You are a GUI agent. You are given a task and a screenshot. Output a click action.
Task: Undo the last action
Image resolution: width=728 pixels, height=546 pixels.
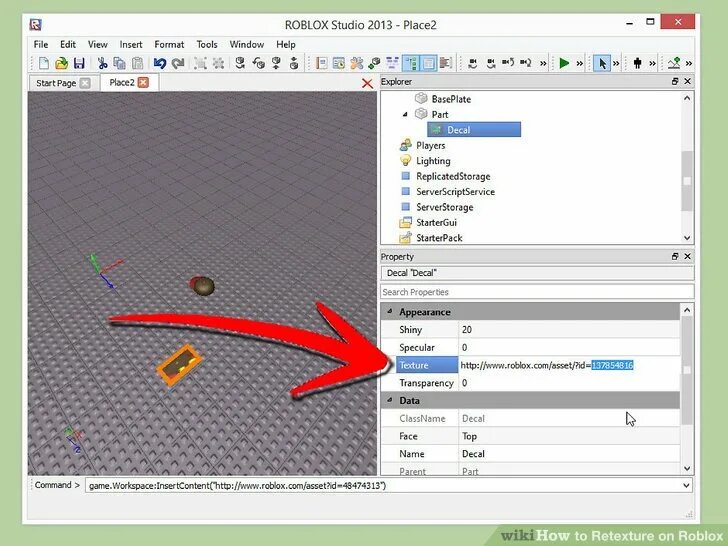click(x=160, y=63)
